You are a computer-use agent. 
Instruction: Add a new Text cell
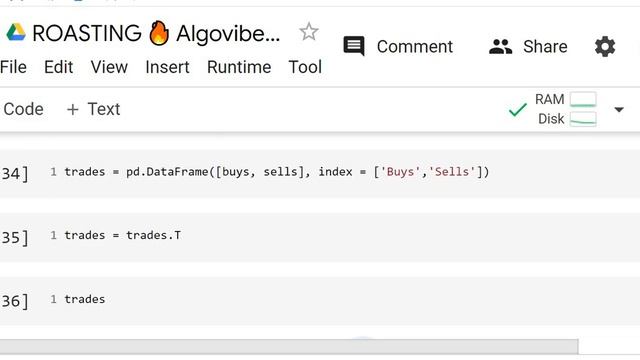tap(93, 109)
